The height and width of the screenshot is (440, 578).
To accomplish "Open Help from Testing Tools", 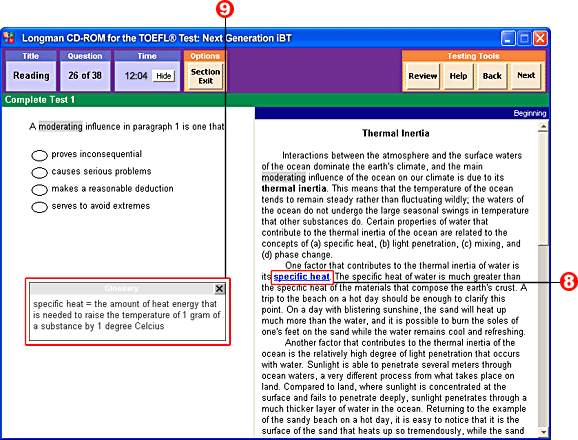I will point(458,76).
